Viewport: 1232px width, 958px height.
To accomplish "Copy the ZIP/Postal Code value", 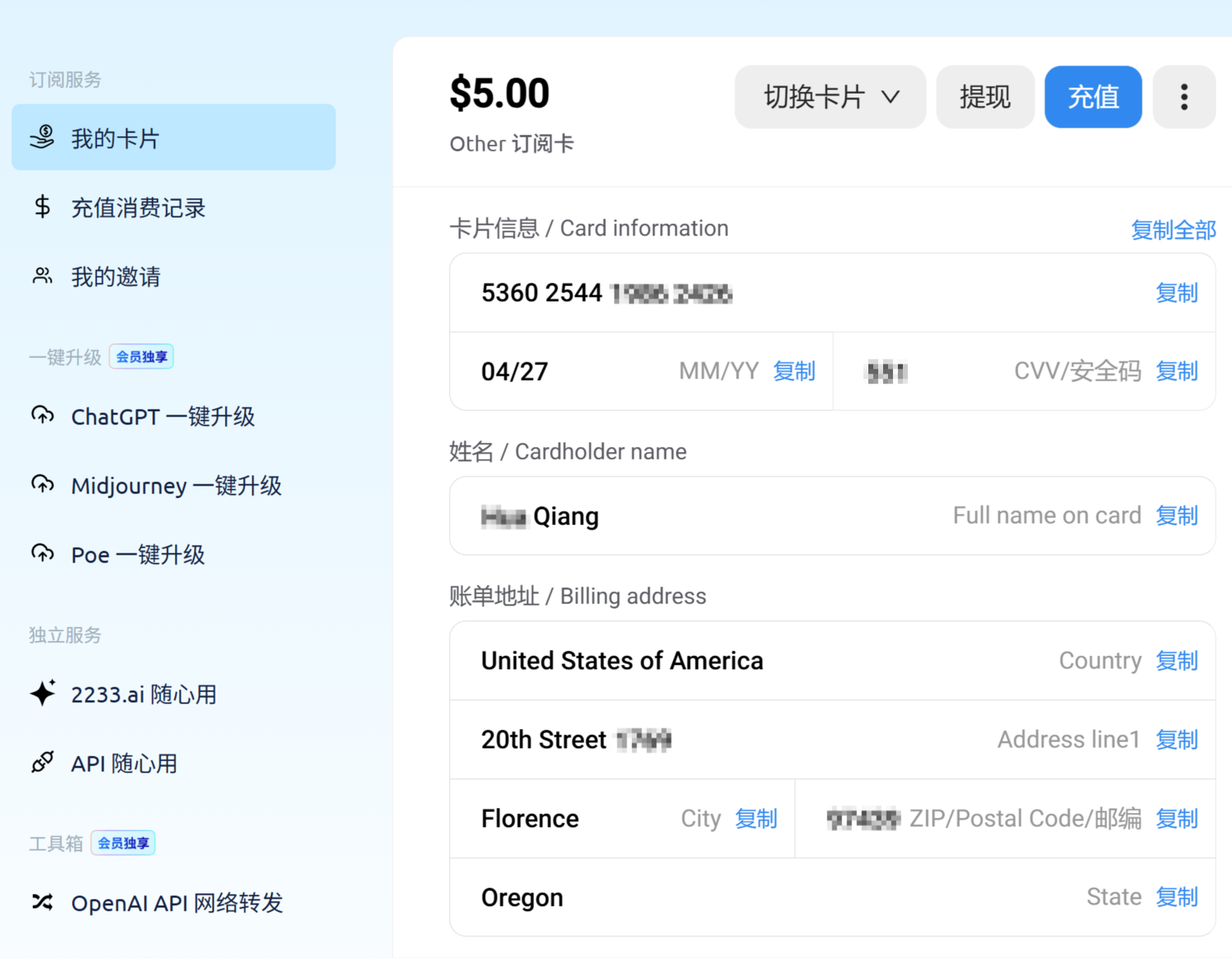I will [1177, 818].
